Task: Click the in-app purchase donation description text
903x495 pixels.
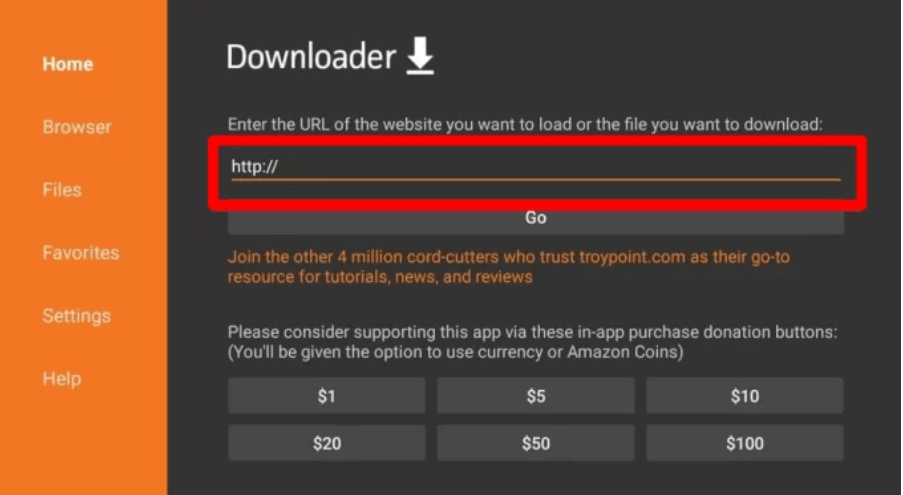Action: pos(532,332)
